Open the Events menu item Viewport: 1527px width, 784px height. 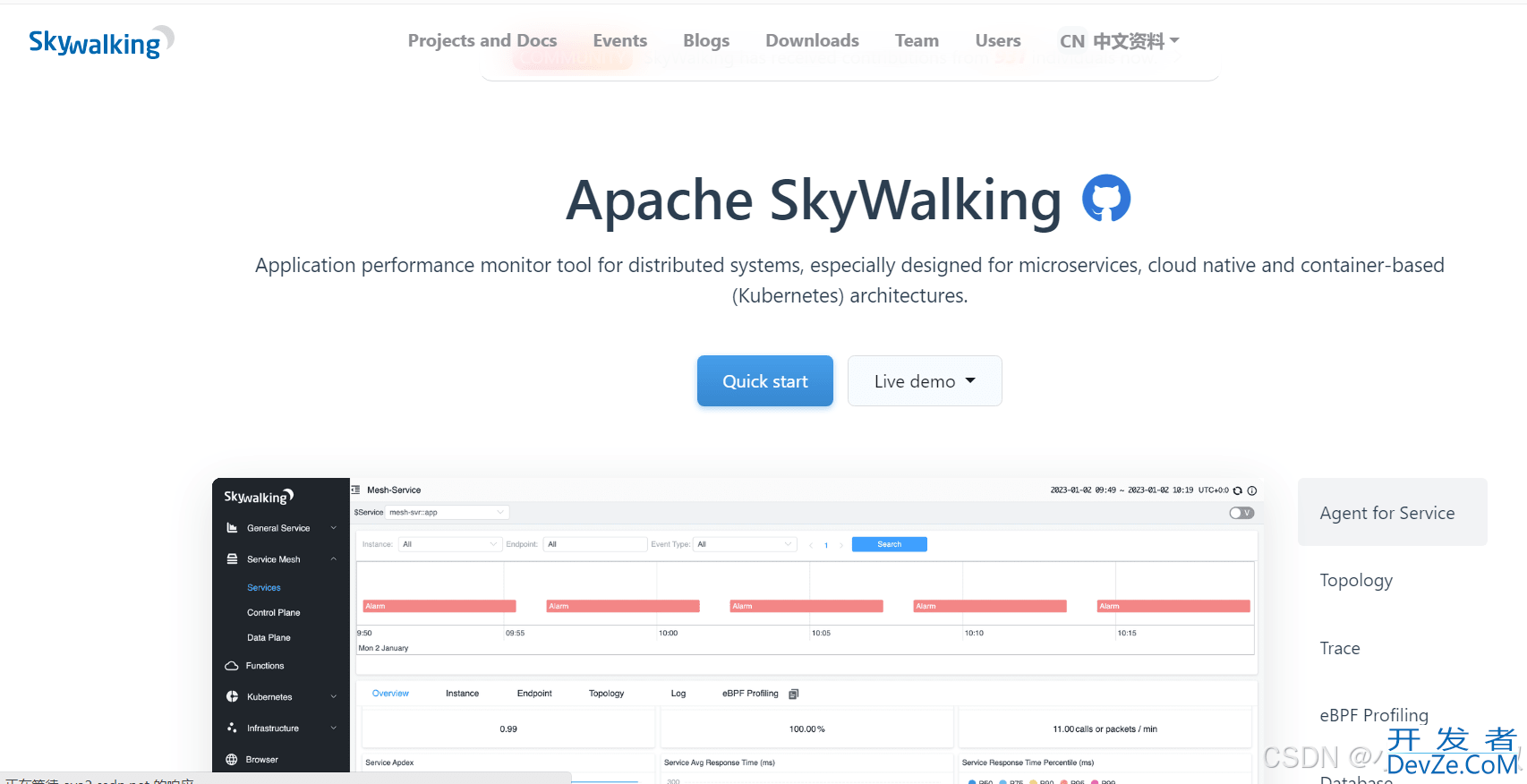coord(620,41)
